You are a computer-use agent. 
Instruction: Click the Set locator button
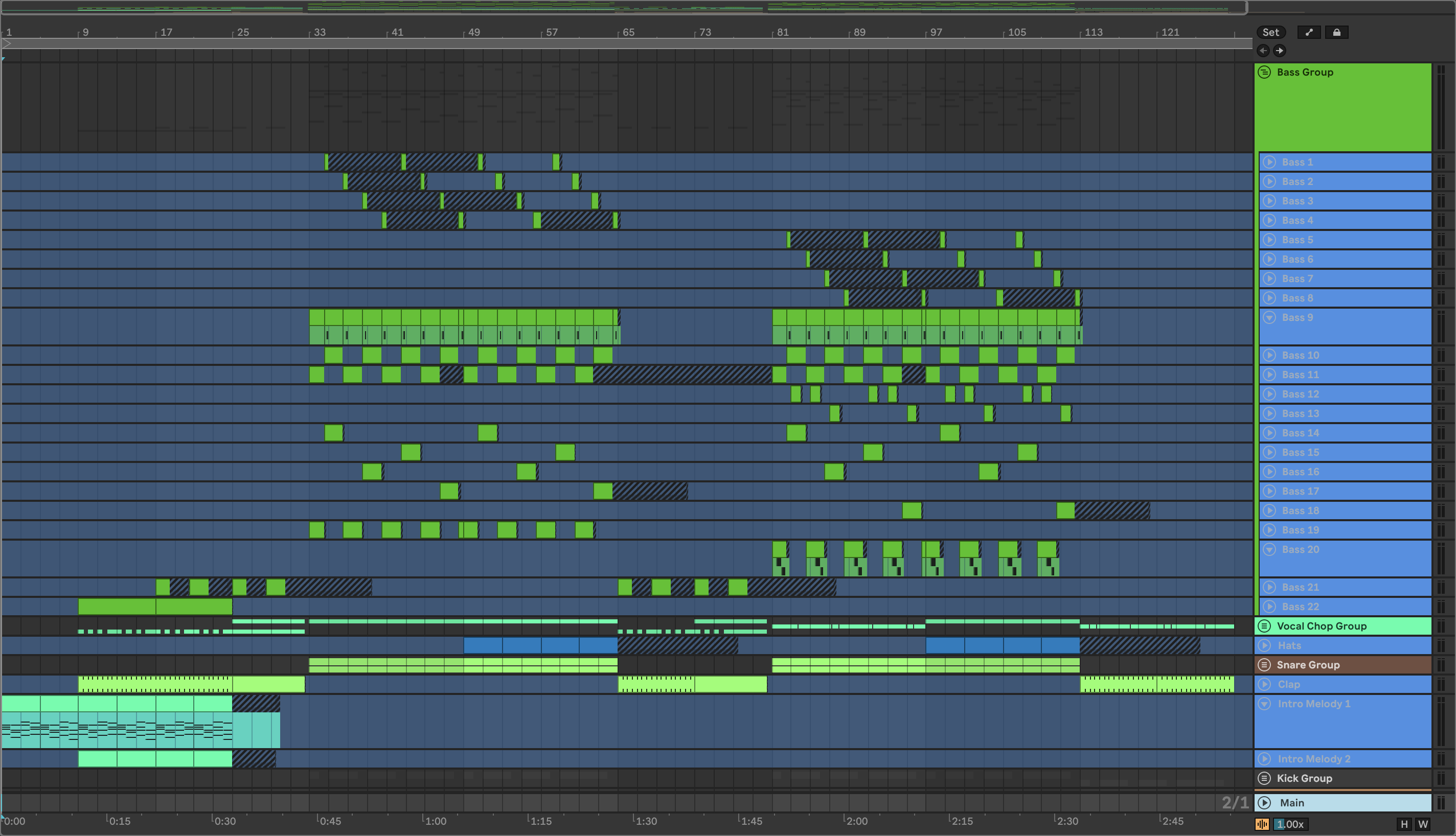1270,32
